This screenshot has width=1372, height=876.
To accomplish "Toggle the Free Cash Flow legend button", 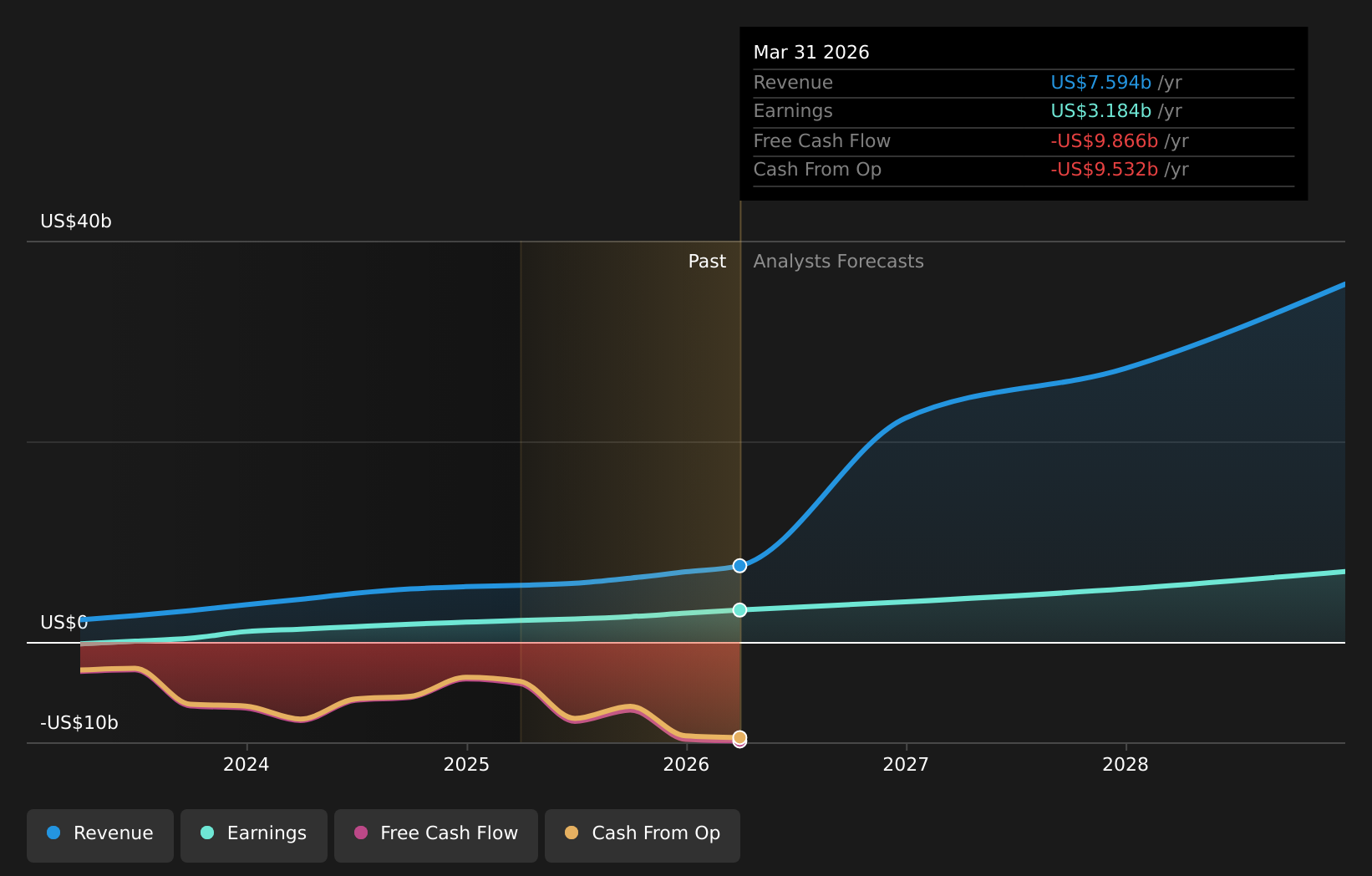I will [x=436, y=835].
